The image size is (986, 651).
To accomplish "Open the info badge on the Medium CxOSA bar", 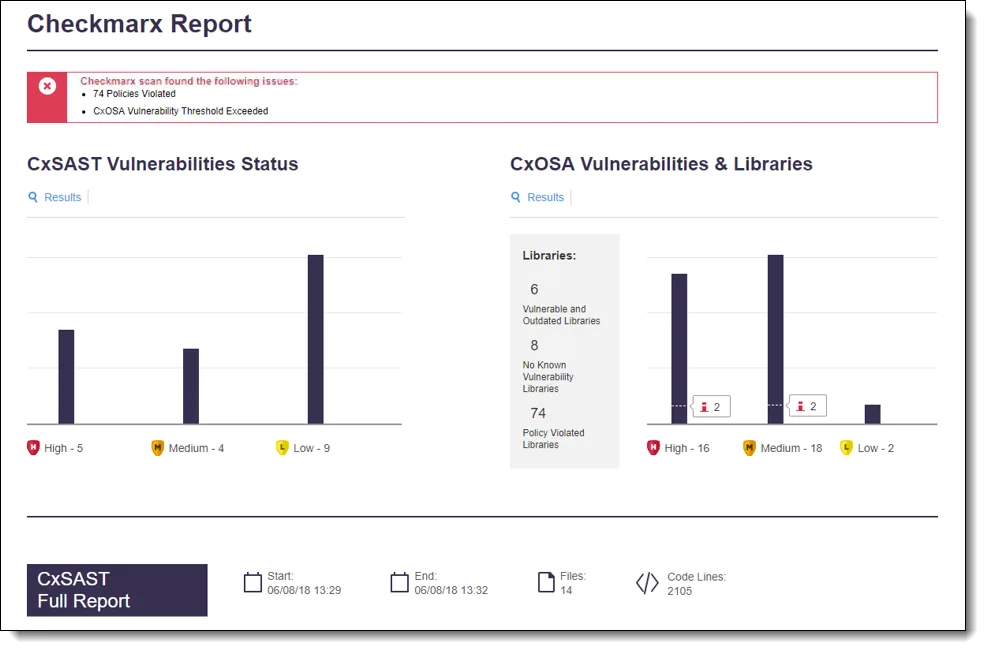I will pyautogui.click(x=806, y=406).
